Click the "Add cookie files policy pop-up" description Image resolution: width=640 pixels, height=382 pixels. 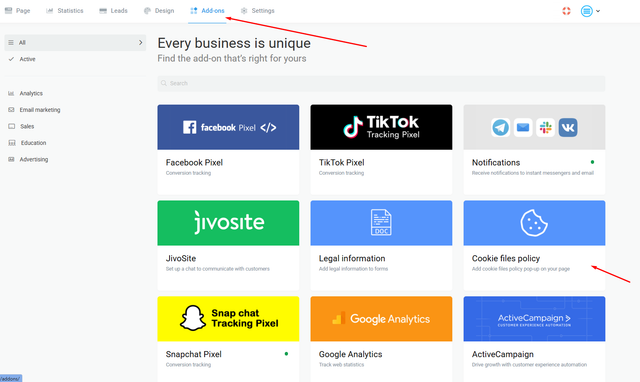[521, 269]
